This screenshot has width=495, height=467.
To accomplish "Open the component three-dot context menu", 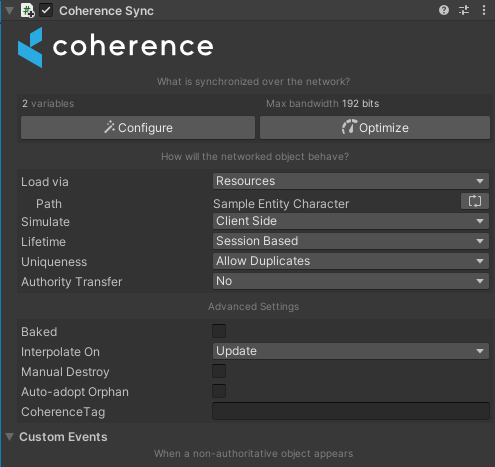I will 484,10.
